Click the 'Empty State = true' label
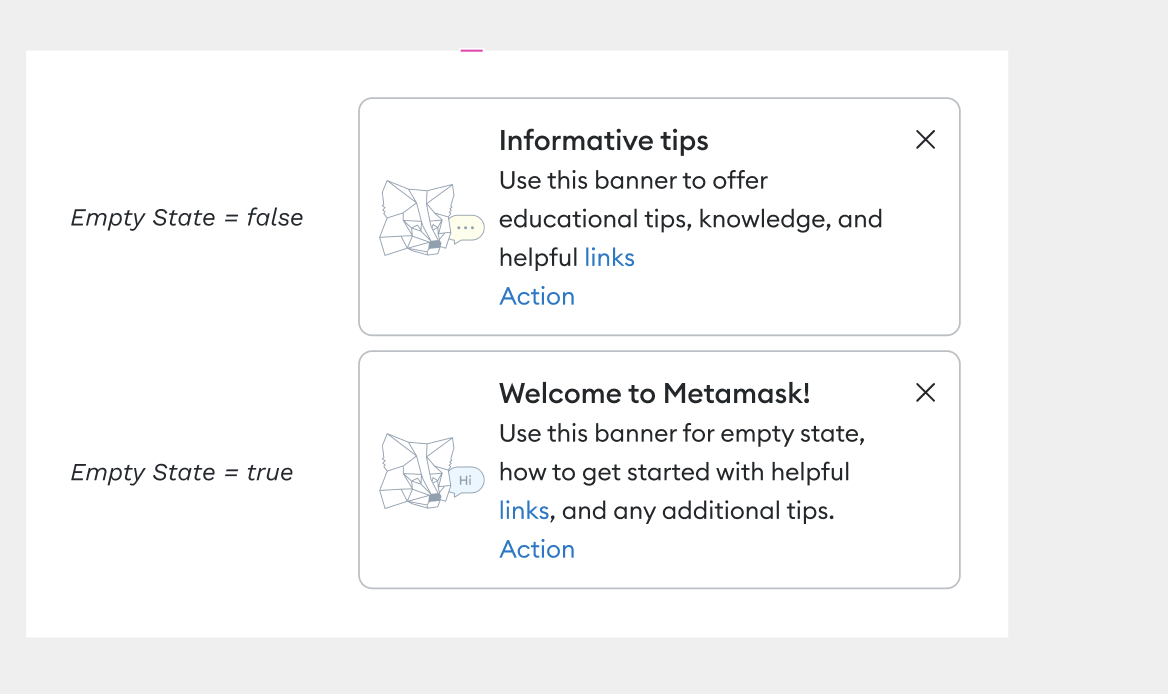Image resolution: width=1168 pixels, height=694 pixels. tap(182, 472)
